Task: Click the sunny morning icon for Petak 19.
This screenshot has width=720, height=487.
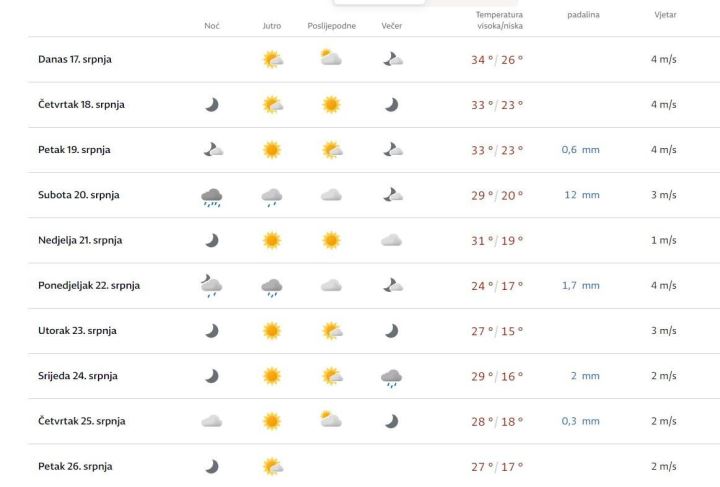Action: 272,150
